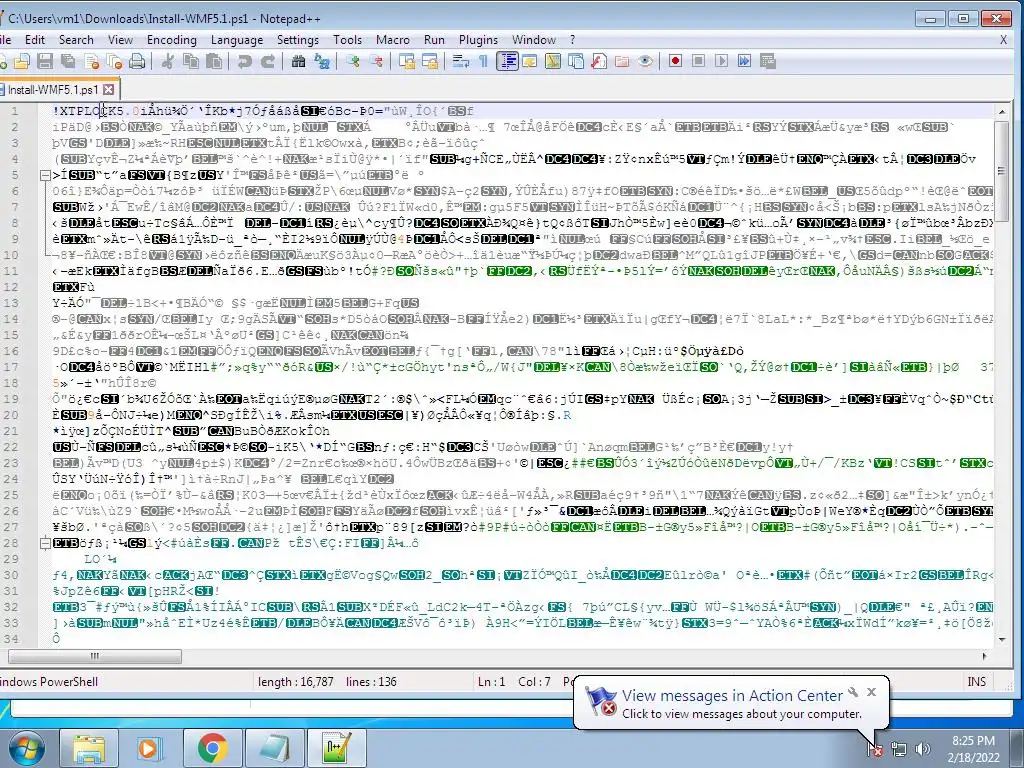Toggle the indent guide toolbar button
Screen dimensions: 1024x768
[507, 61]
